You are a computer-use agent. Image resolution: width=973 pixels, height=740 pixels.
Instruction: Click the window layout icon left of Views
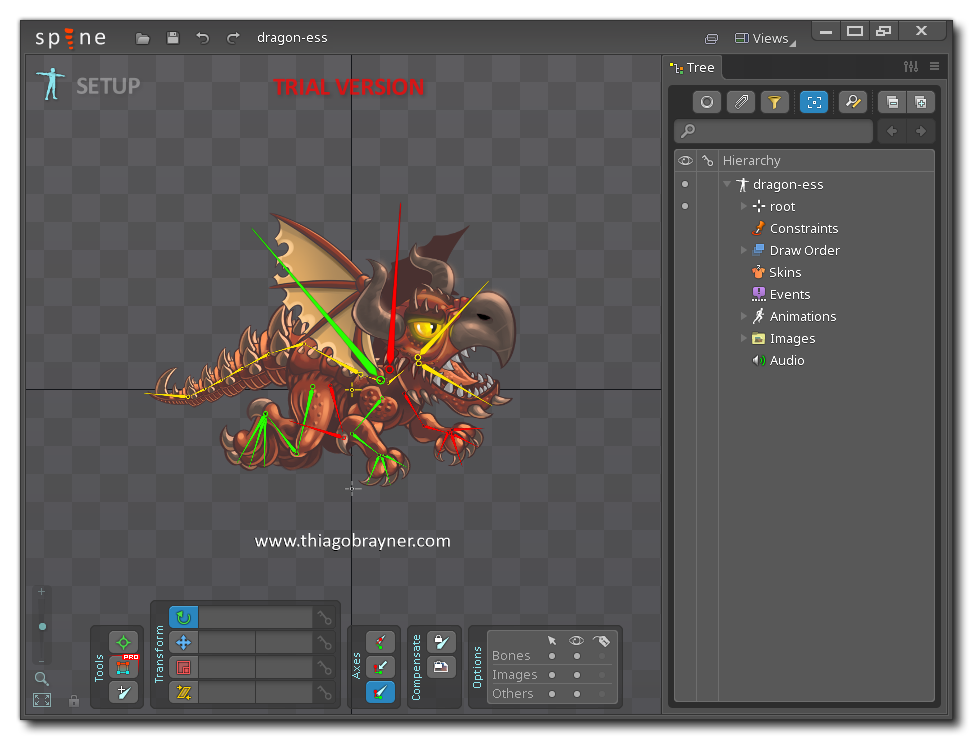711,39
